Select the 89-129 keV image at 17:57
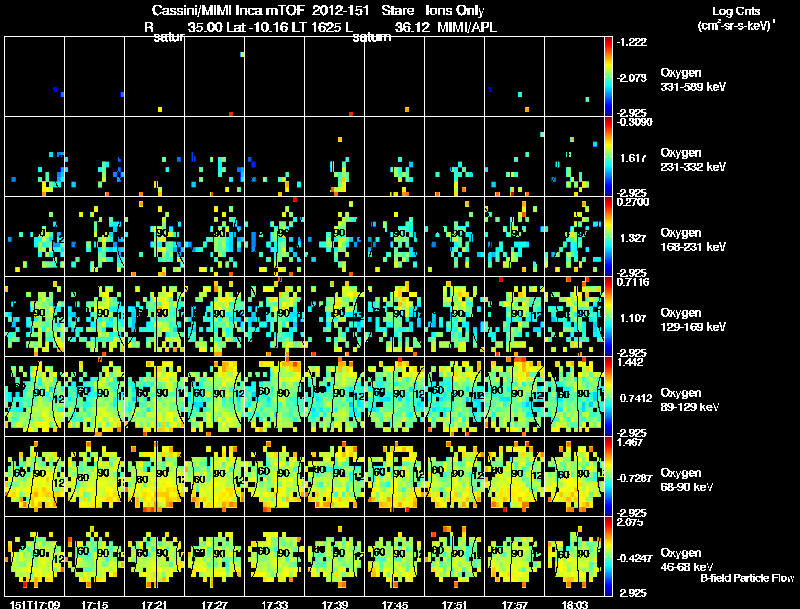Screen dimensions: 800x609 coord(514,396)
